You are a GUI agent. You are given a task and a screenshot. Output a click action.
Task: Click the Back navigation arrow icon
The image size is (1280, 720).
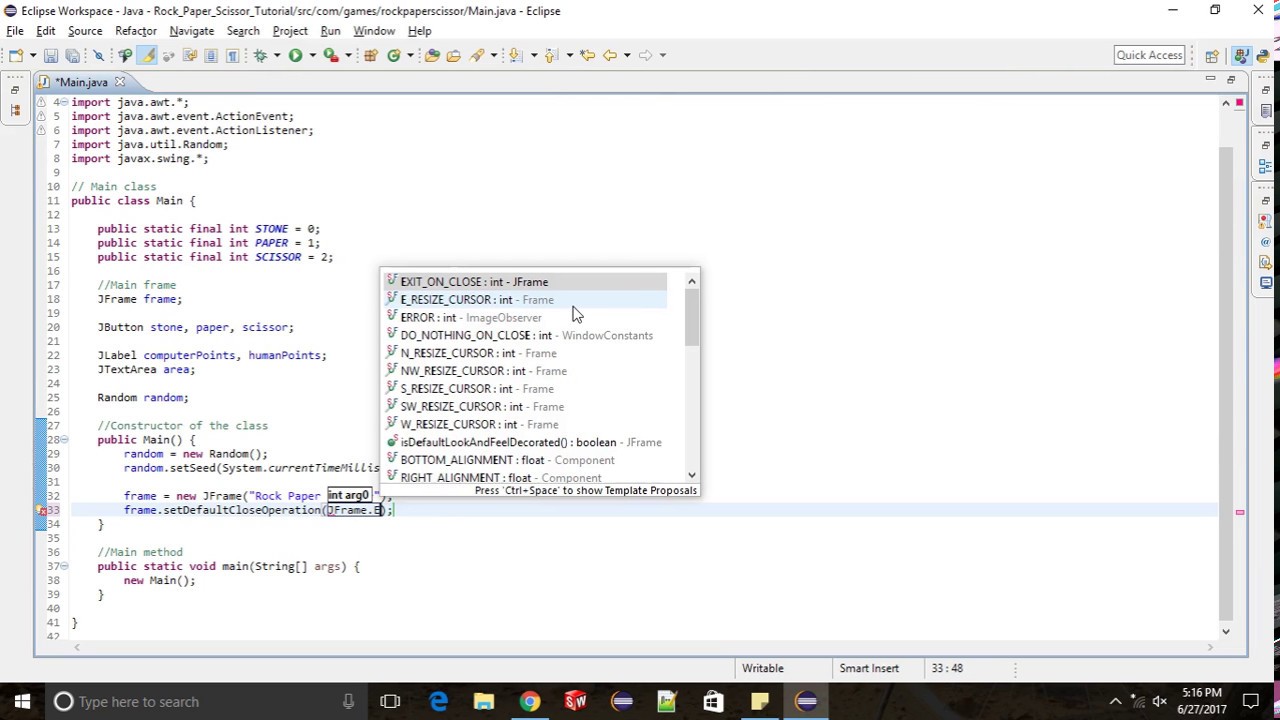(x=609, y=55)
